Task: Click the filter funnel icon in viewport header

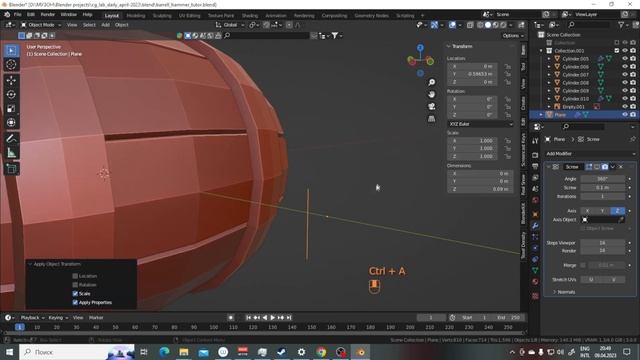Action: tap(335, 36)
